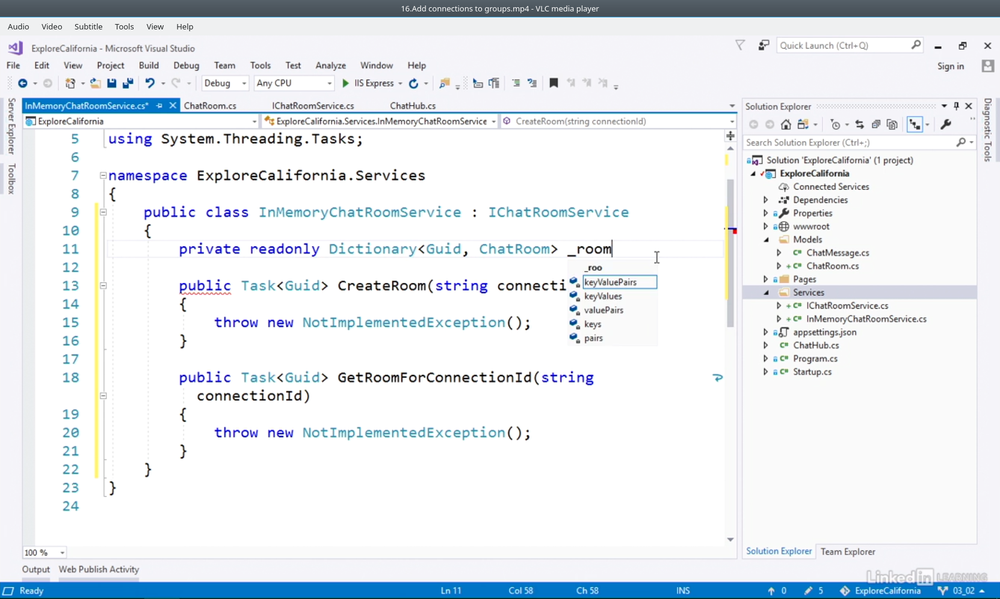Expand the Pages folder node
This screenshot has height=599, width=1000.
click(766, 279)
